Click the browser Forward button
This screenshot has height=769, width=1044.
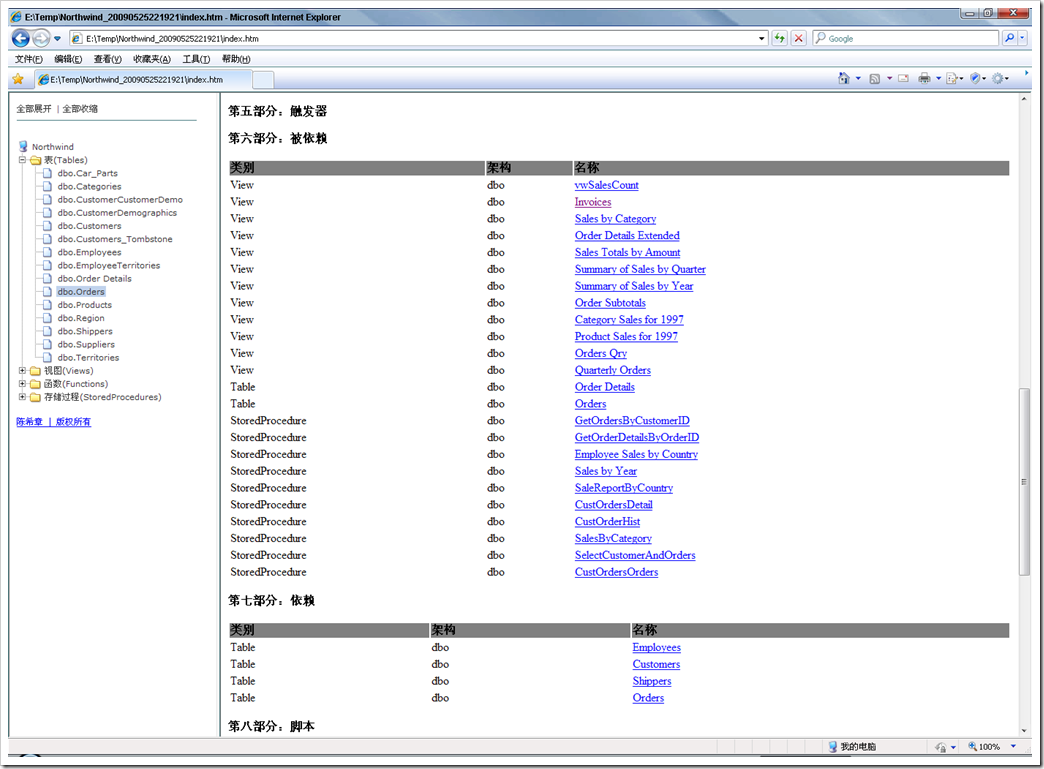(41, 39)
